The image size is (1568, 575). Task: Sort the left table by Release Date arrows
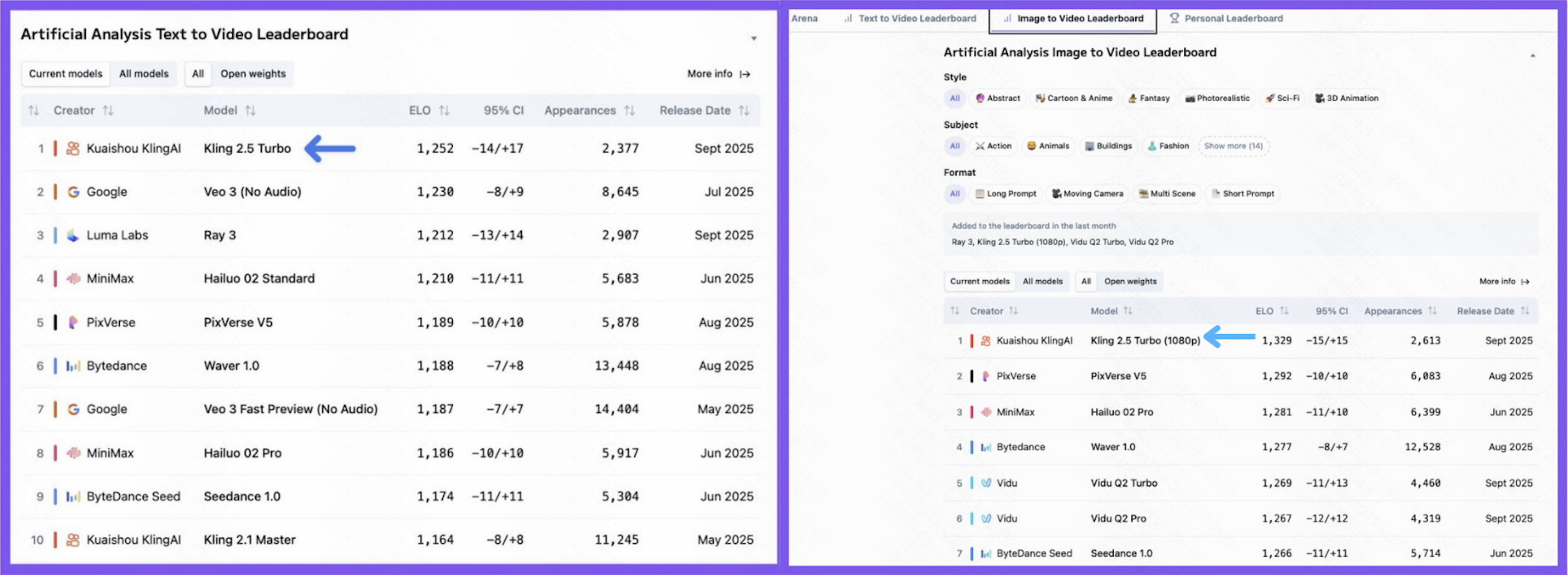(x=744, y=110)
